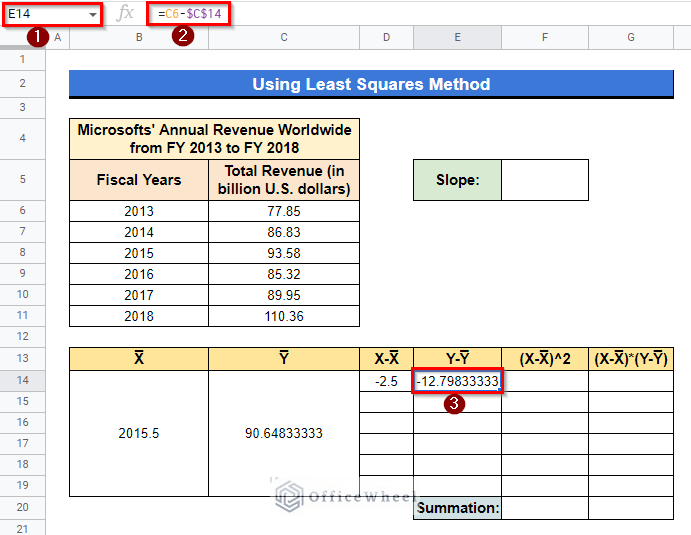Select column B header
The height and width of the screenshot is (535, 691).
tap(139, 37)
